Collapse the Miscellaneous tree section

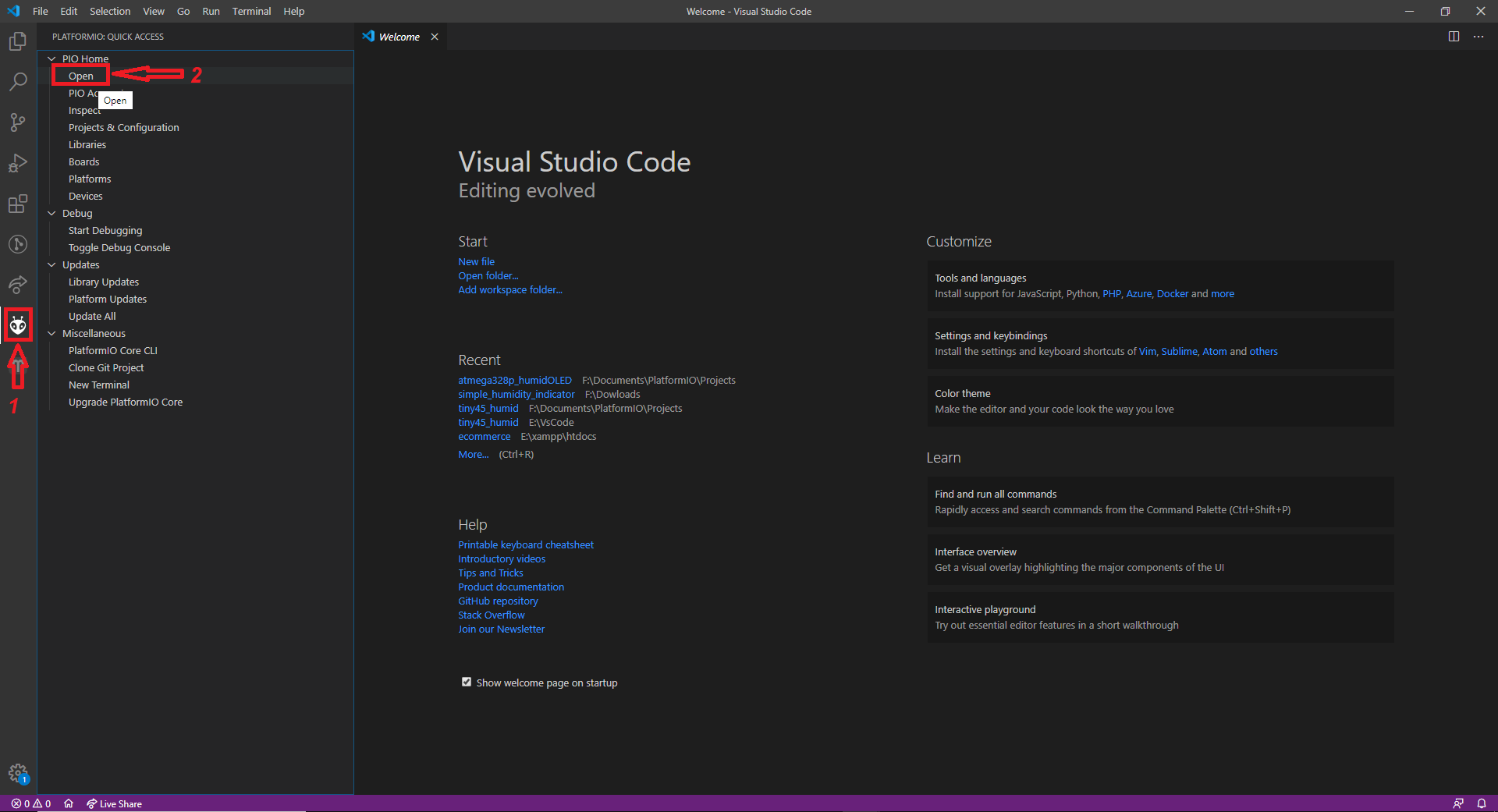52,334
